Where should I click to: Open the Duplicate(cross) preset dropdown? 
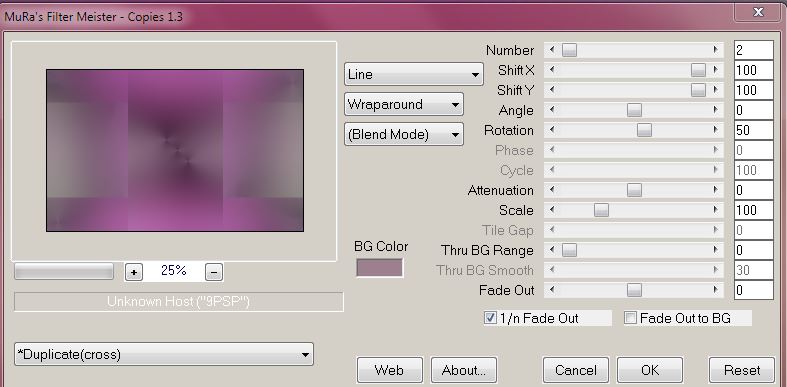164,354
